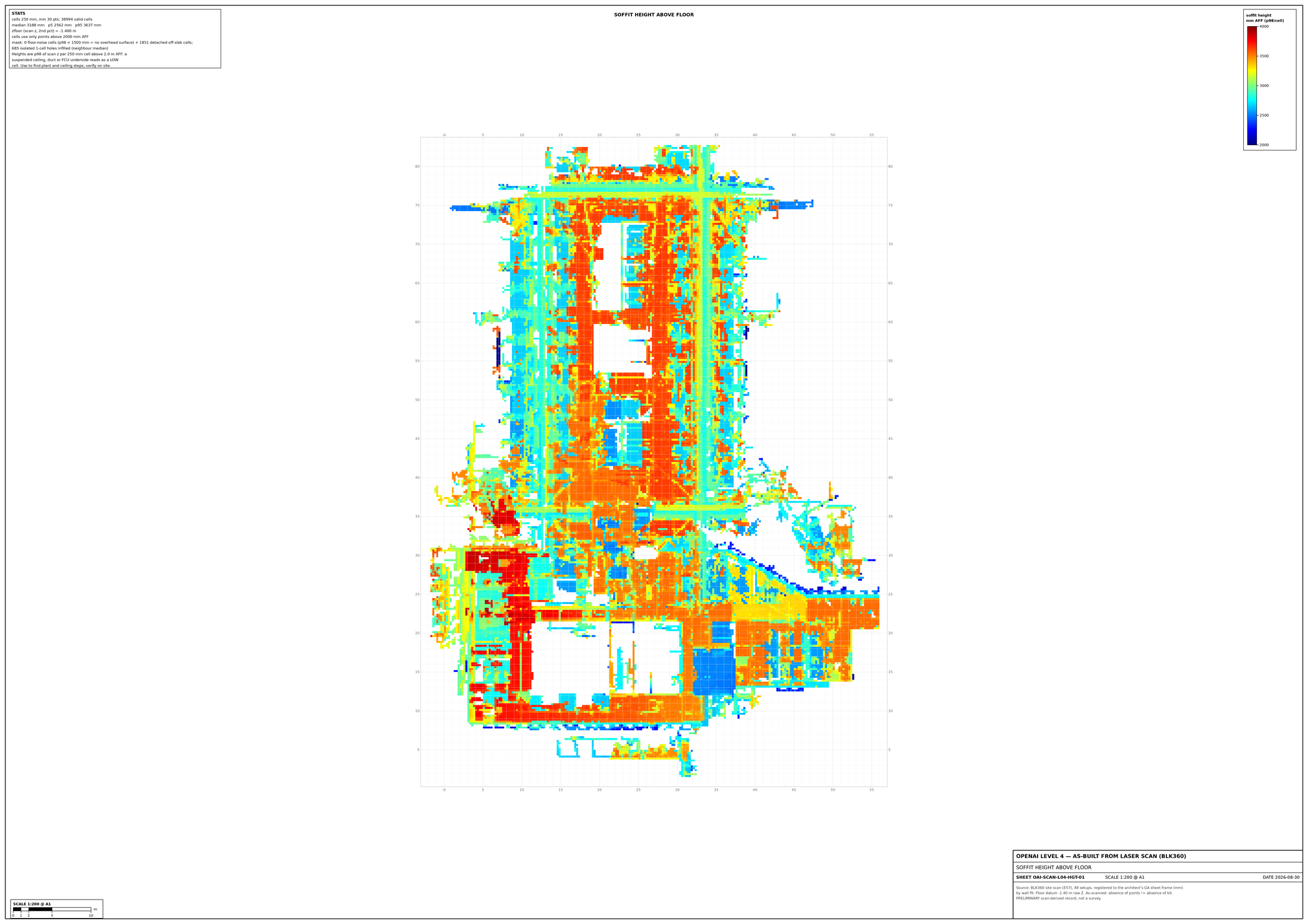Click the 'OPENAI LEVEL 4' title block heading

pos(1101,856)
